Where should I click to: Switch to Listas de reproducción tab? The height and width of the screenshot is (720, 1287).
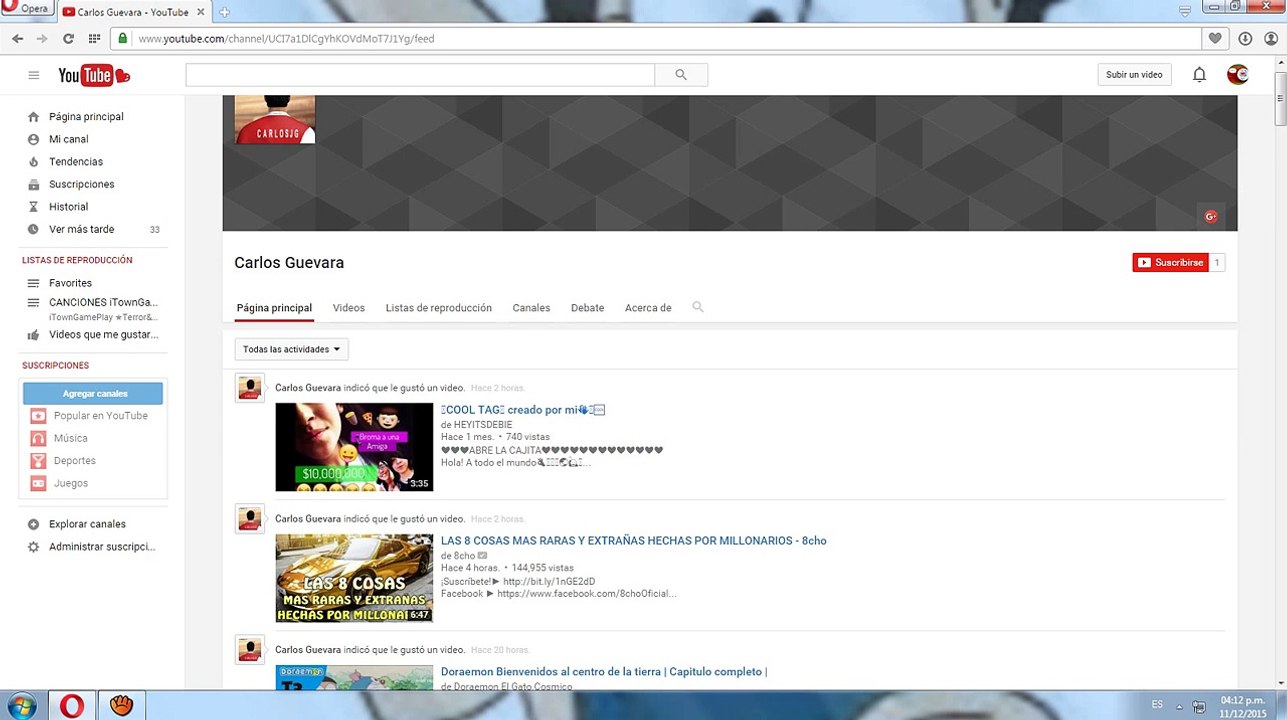[439, 308]
